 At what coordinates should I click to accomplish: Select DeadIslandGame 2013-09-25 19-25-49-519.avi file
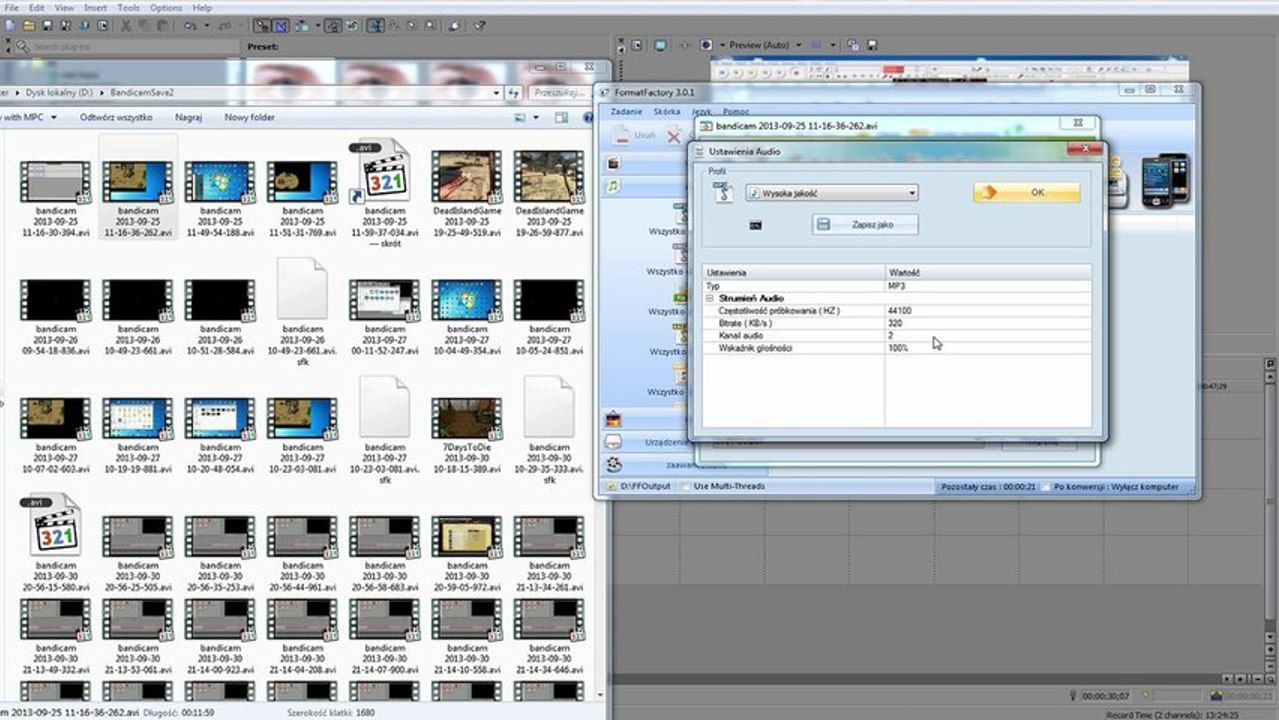pyautogui.click(x=466, y=177)
